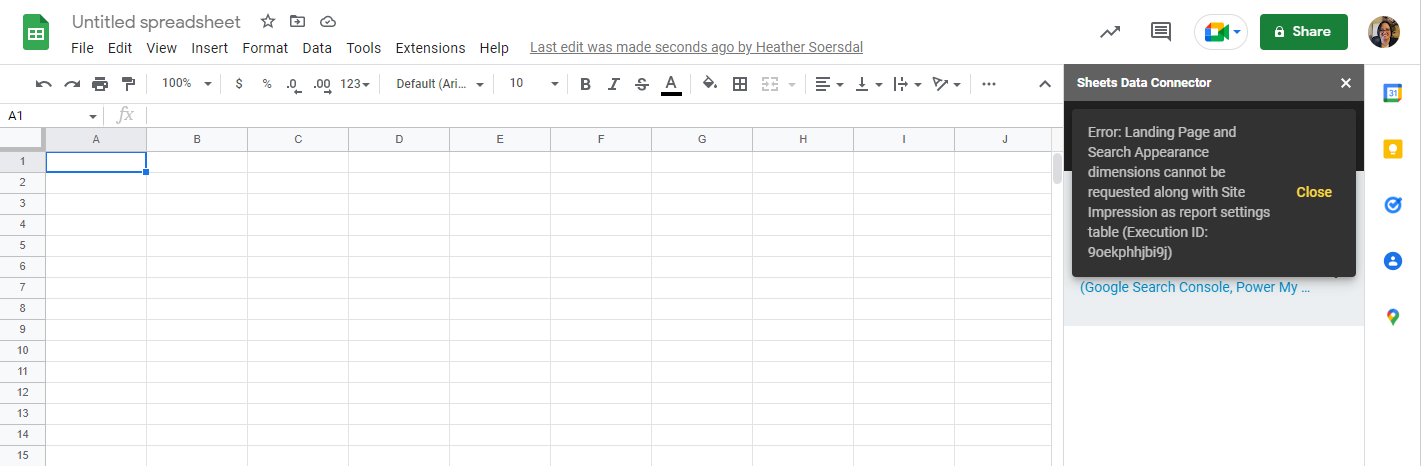
Task: Toggle bold formatting
Action: pyautogui.click(x=585, y=84)
